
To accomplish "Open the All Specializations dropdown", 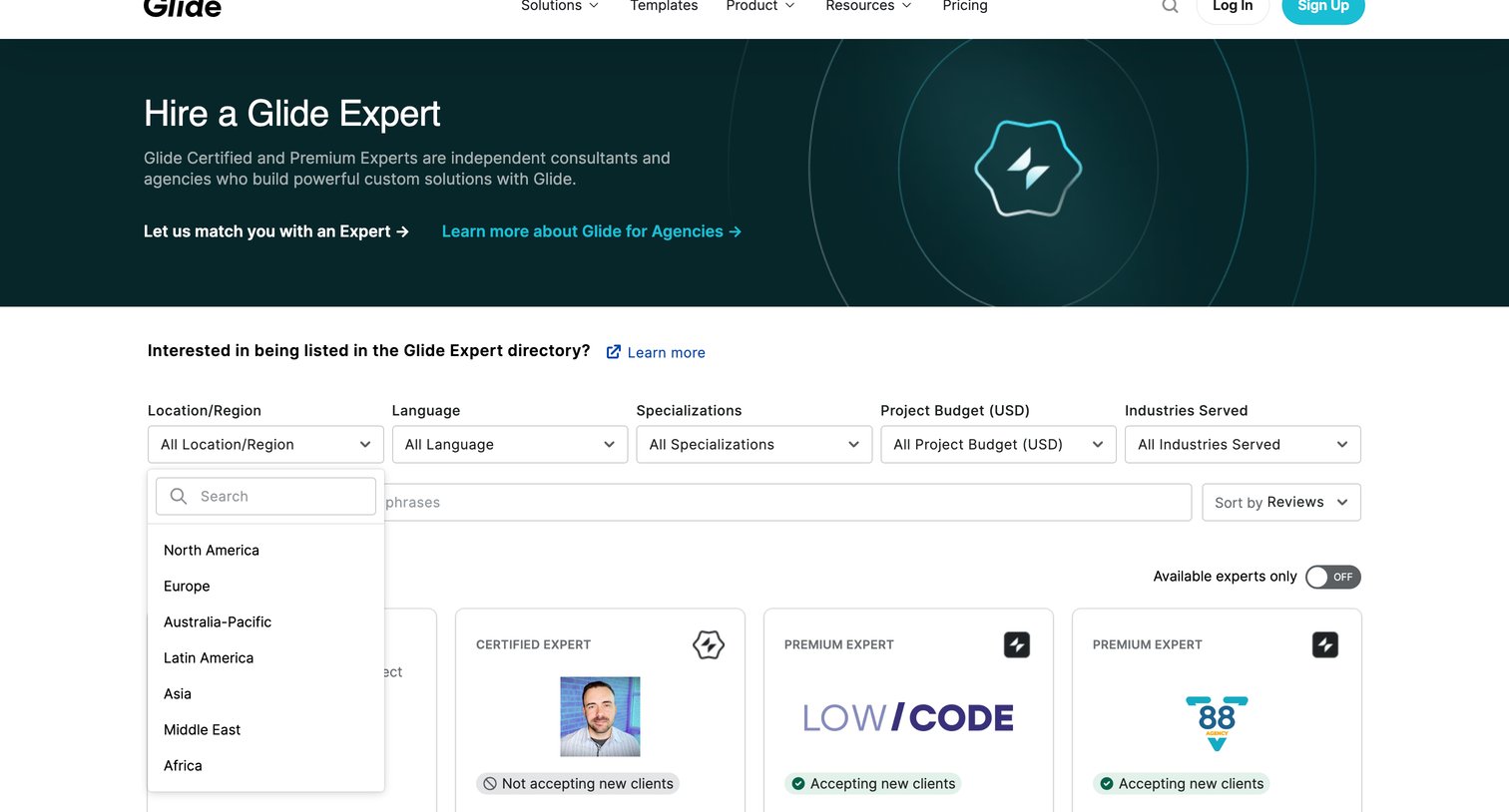I will click(x=754, y=445).
